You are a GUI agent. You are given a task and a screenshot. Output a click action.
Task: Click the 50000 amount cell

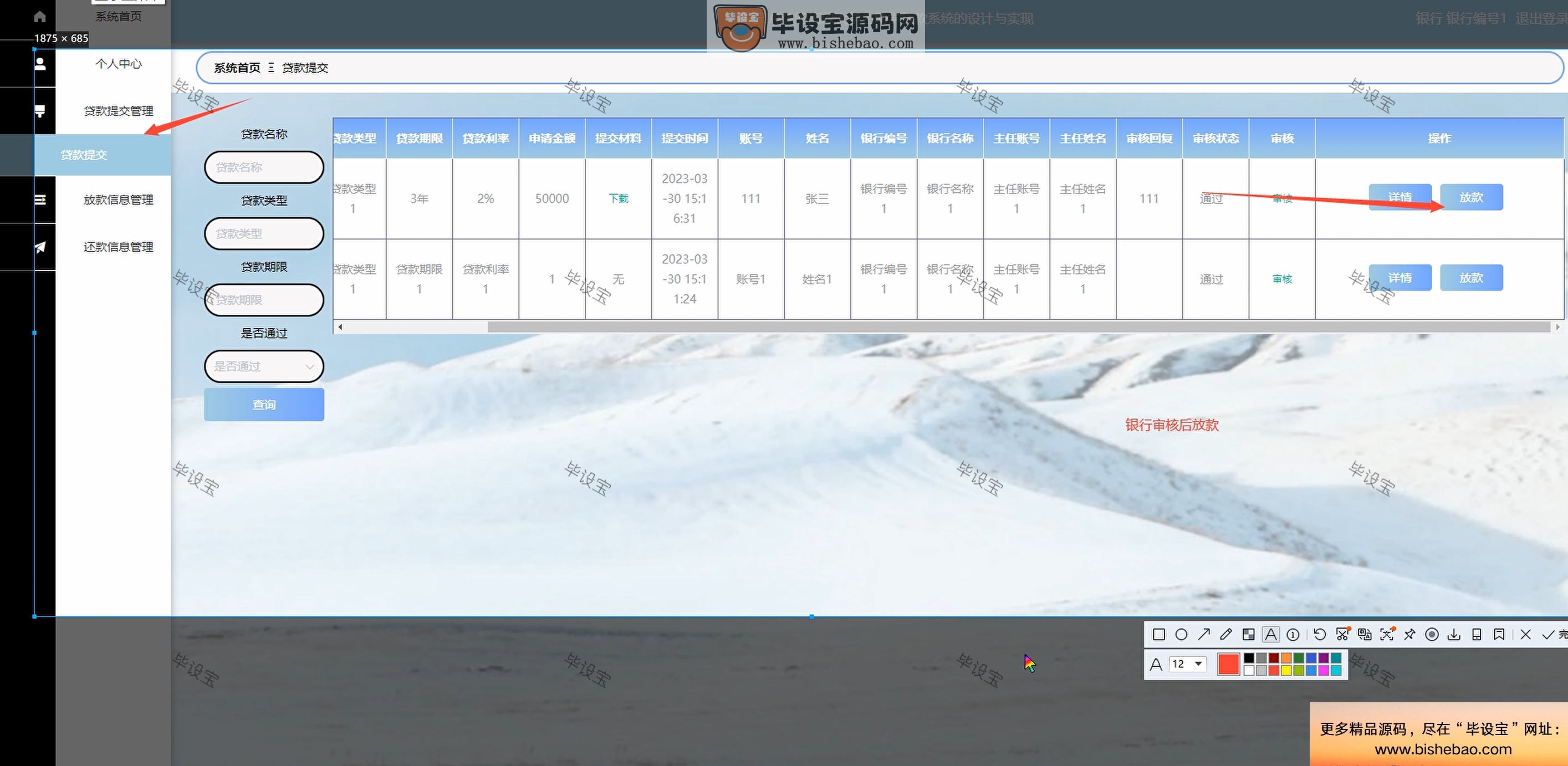552,198
